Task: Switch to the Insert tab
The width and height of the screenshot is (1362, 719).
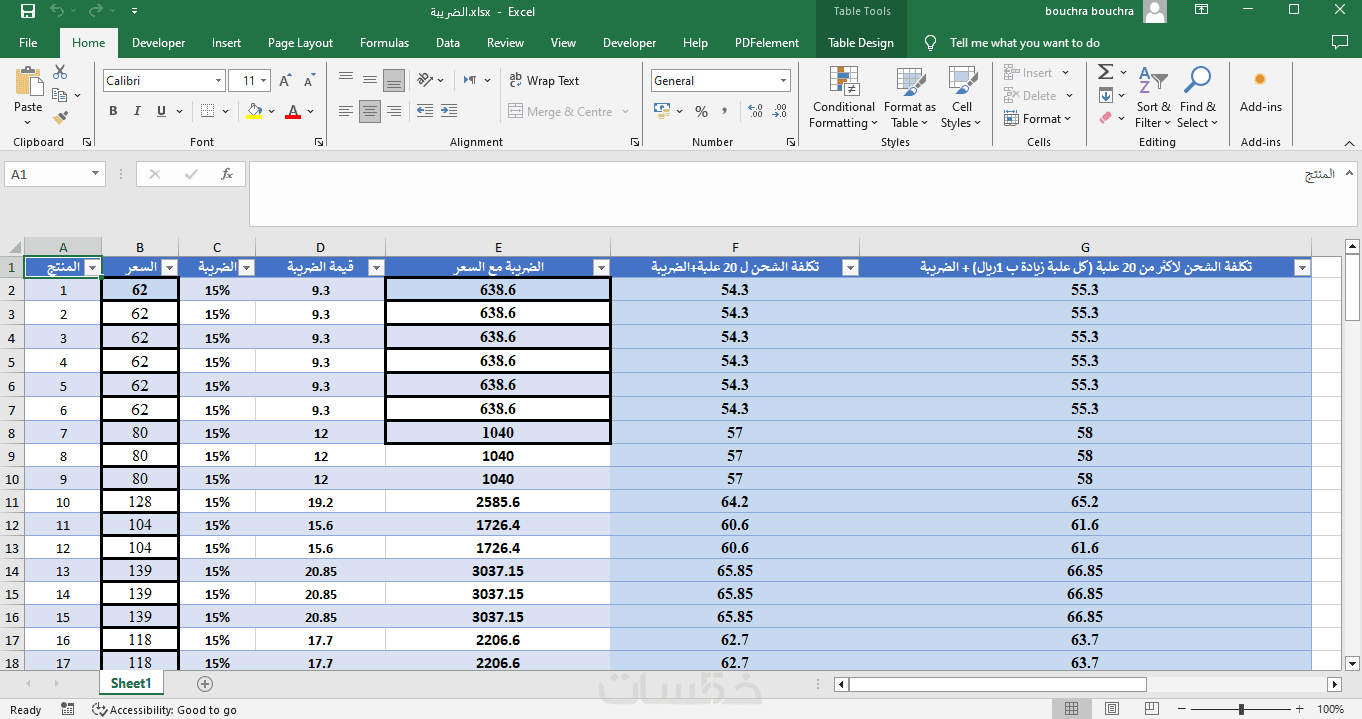Action: pos(226,43)
